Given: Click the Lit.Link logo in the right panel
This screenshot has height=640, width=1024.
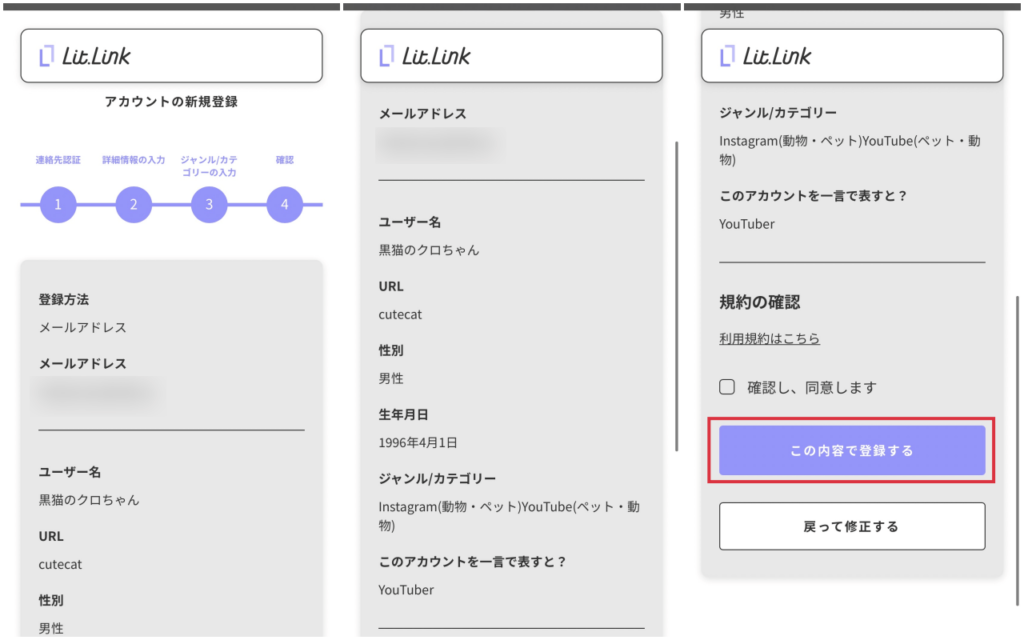Looking at the screenshot, I should coord(765,56).
